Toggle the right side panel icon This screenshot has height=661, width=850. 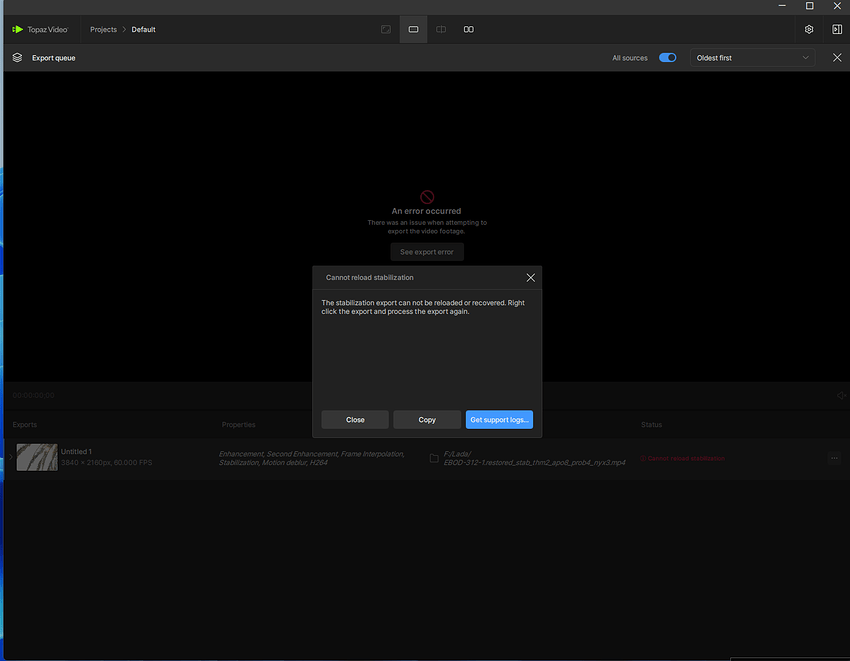(x=837, y=29)
